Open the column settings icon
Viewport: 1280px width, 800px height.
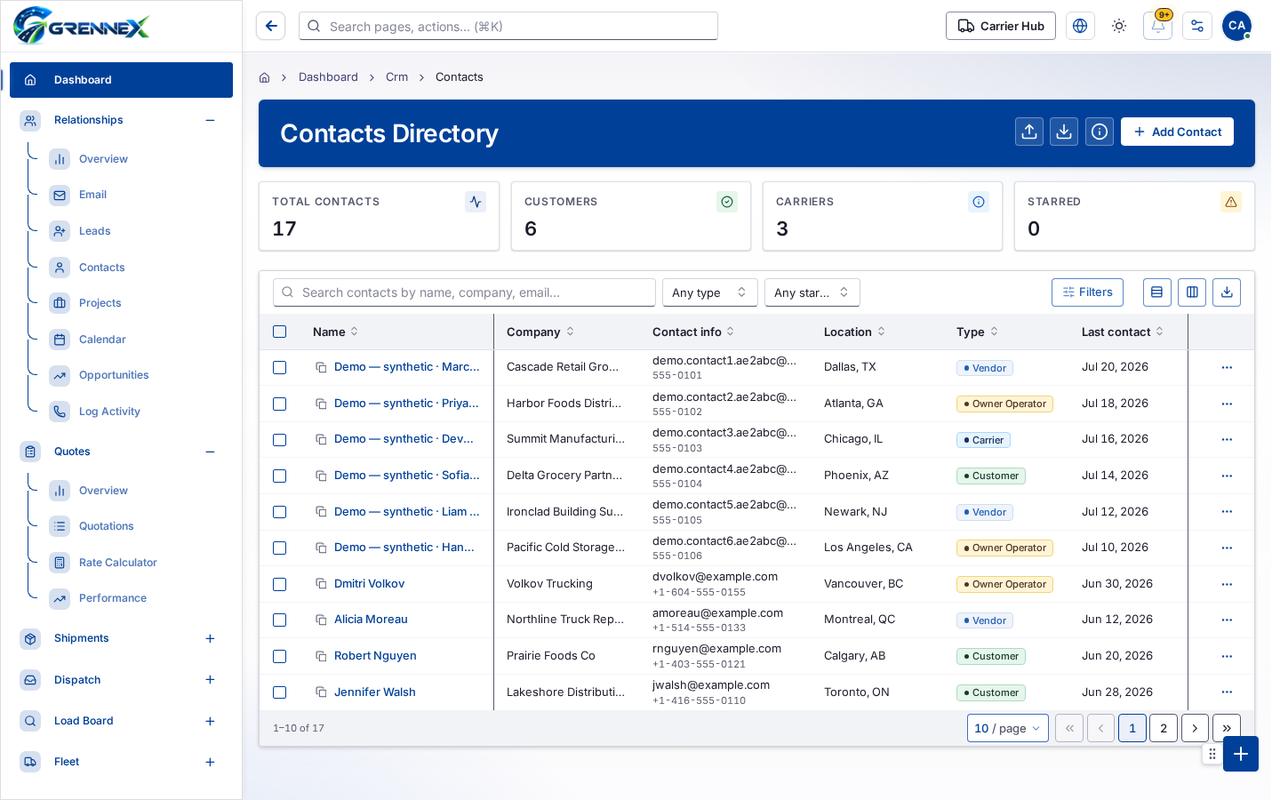[x=1192, y=292]
